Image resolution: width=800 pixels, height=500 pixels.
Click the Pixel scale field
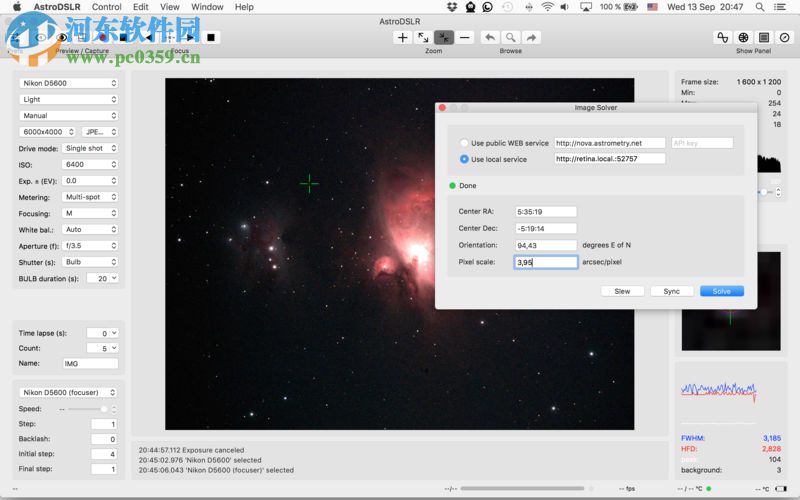[546, 262]
